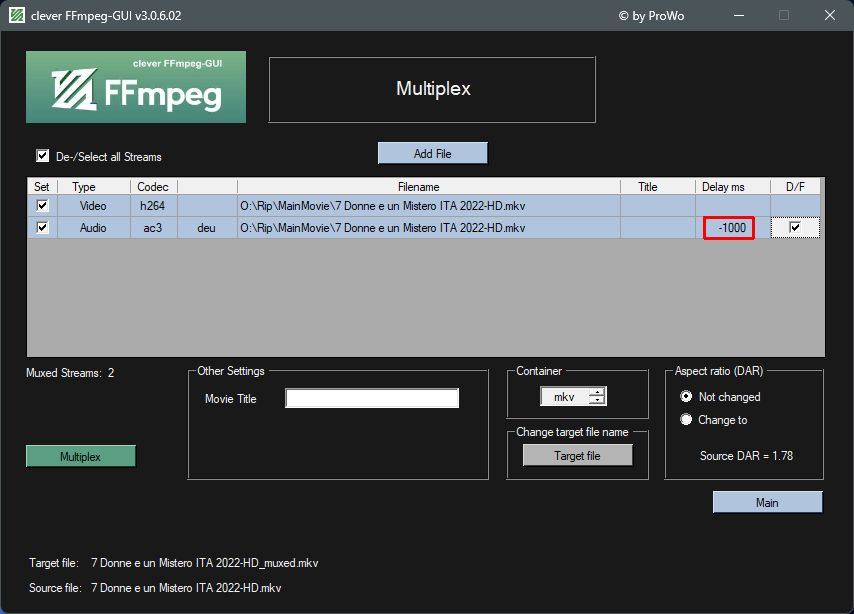
Task: Click the FFmpeg app icon in title bar
Action: pyautogui.click(x=17, y=15)
